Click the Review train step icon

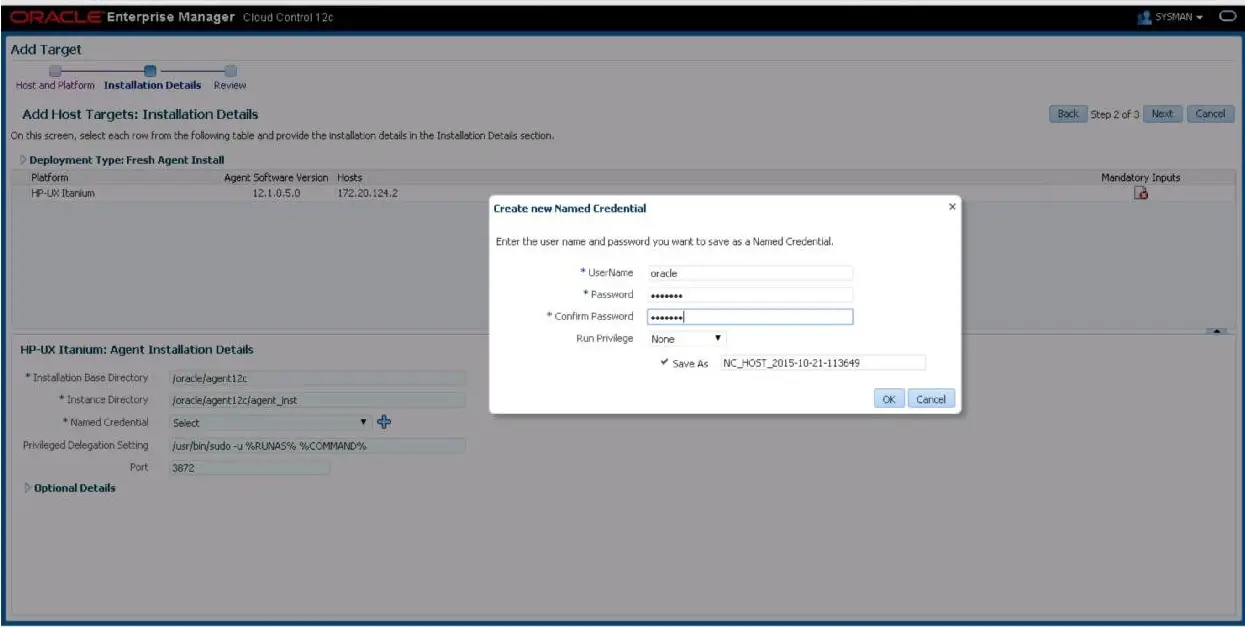click(x=230, y=71)
